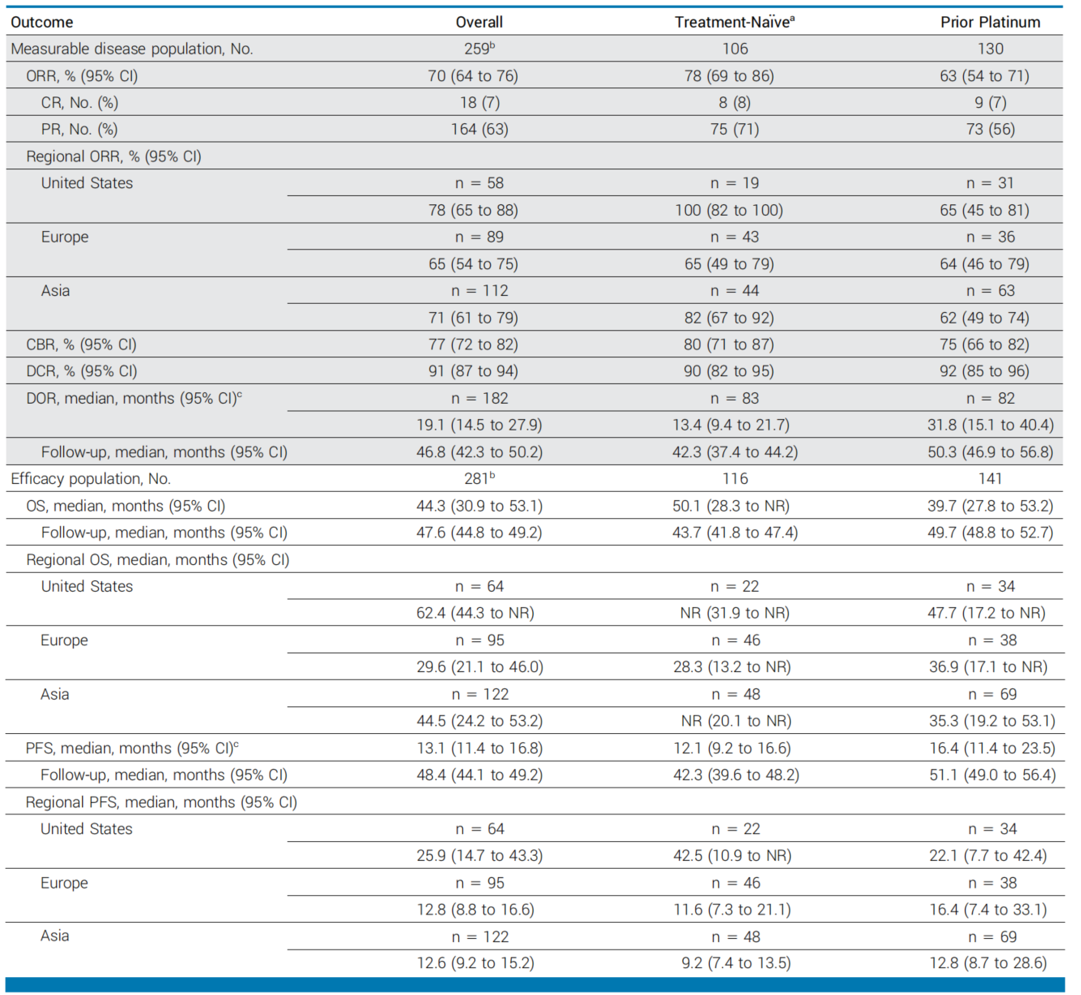The height and width of the screenshot is (995, 1081).
Task: Select the DOR value "31.8 (15.1 to 40.4)"
Action: coord(989,425)
